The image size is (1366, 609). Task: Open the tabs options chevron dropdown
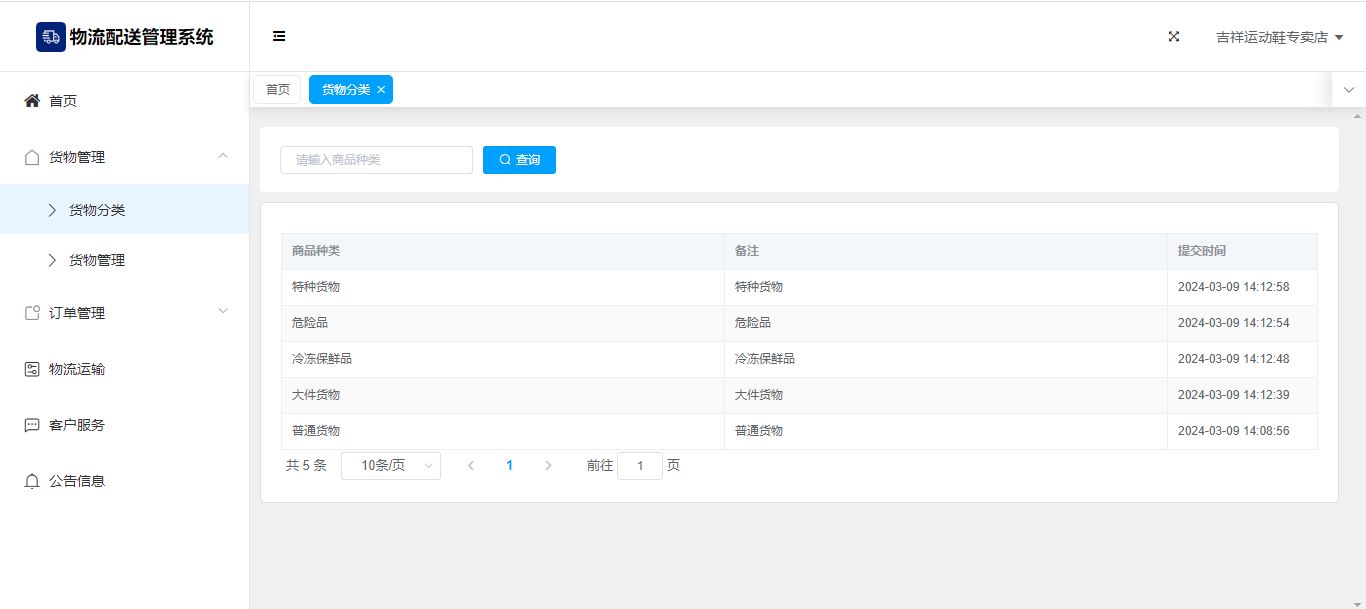click(x=1348, y=90)
